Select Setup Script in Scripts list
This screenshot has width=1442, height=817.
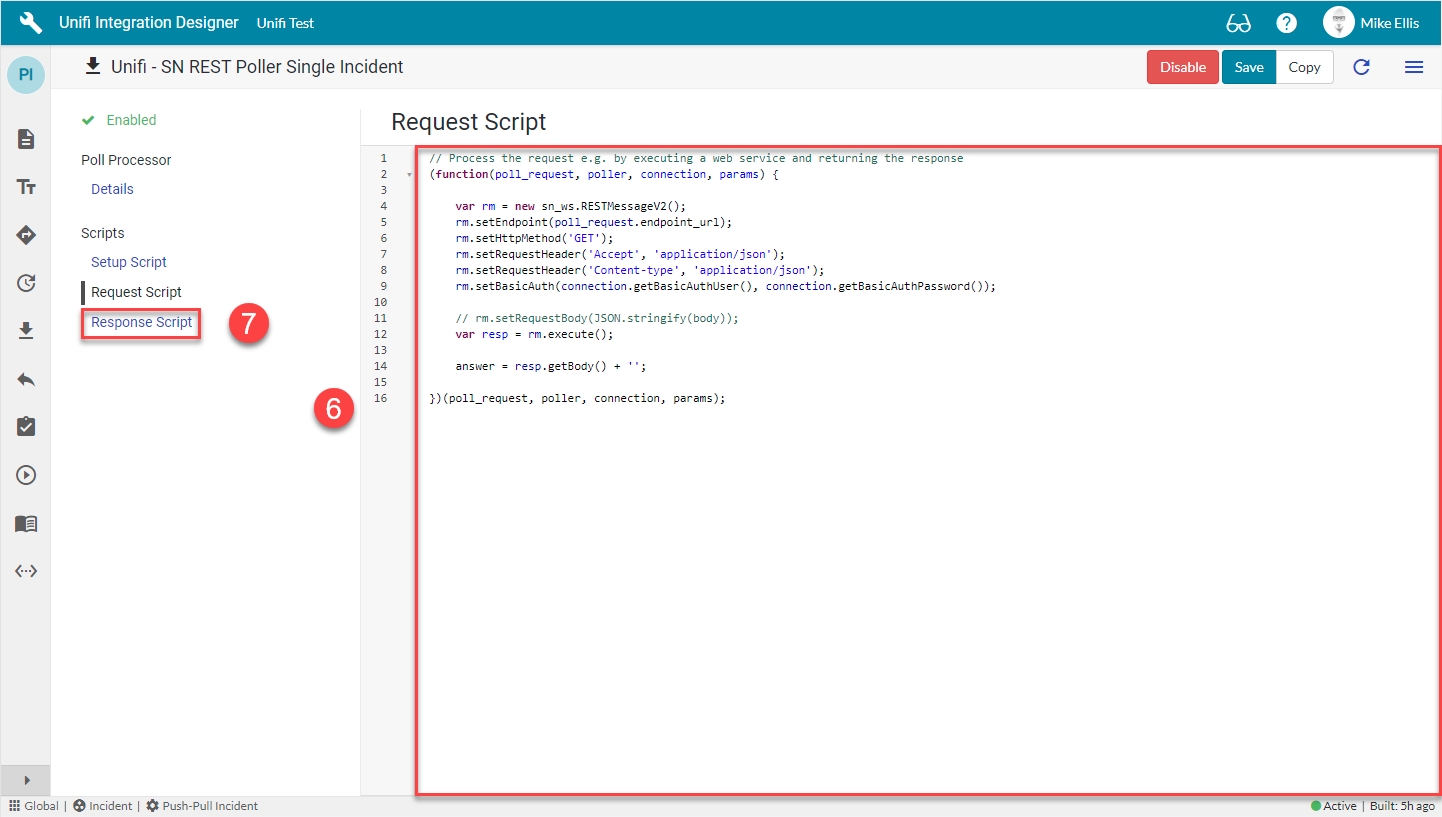(x=129, y=262)
